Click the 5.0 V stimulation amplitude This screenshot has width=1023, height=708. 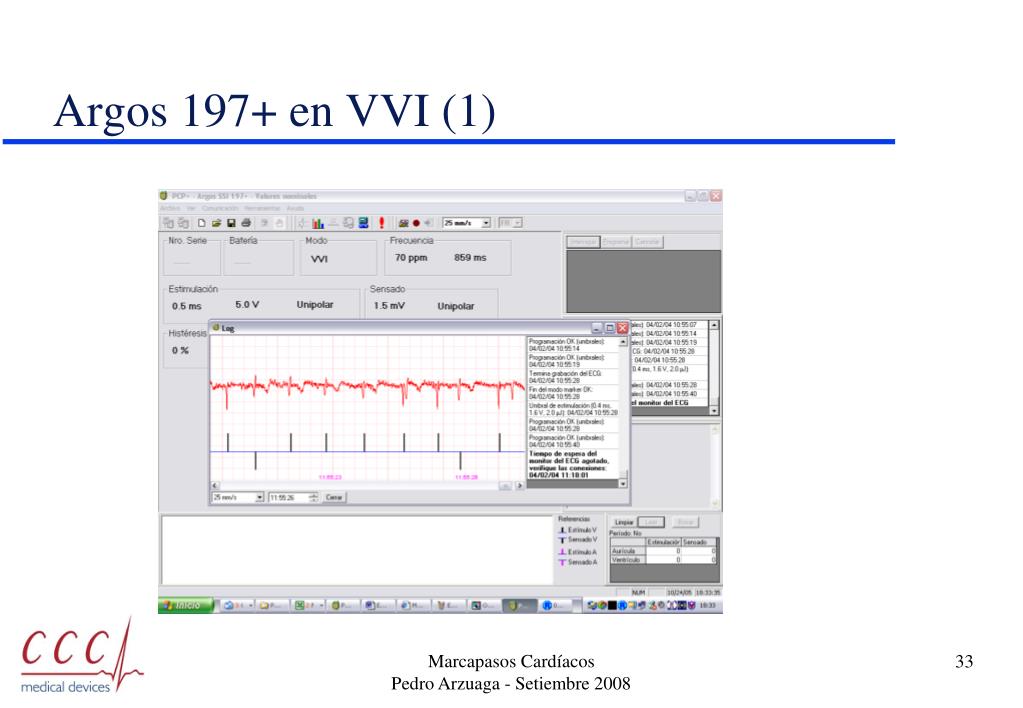[x=247, y=305]
